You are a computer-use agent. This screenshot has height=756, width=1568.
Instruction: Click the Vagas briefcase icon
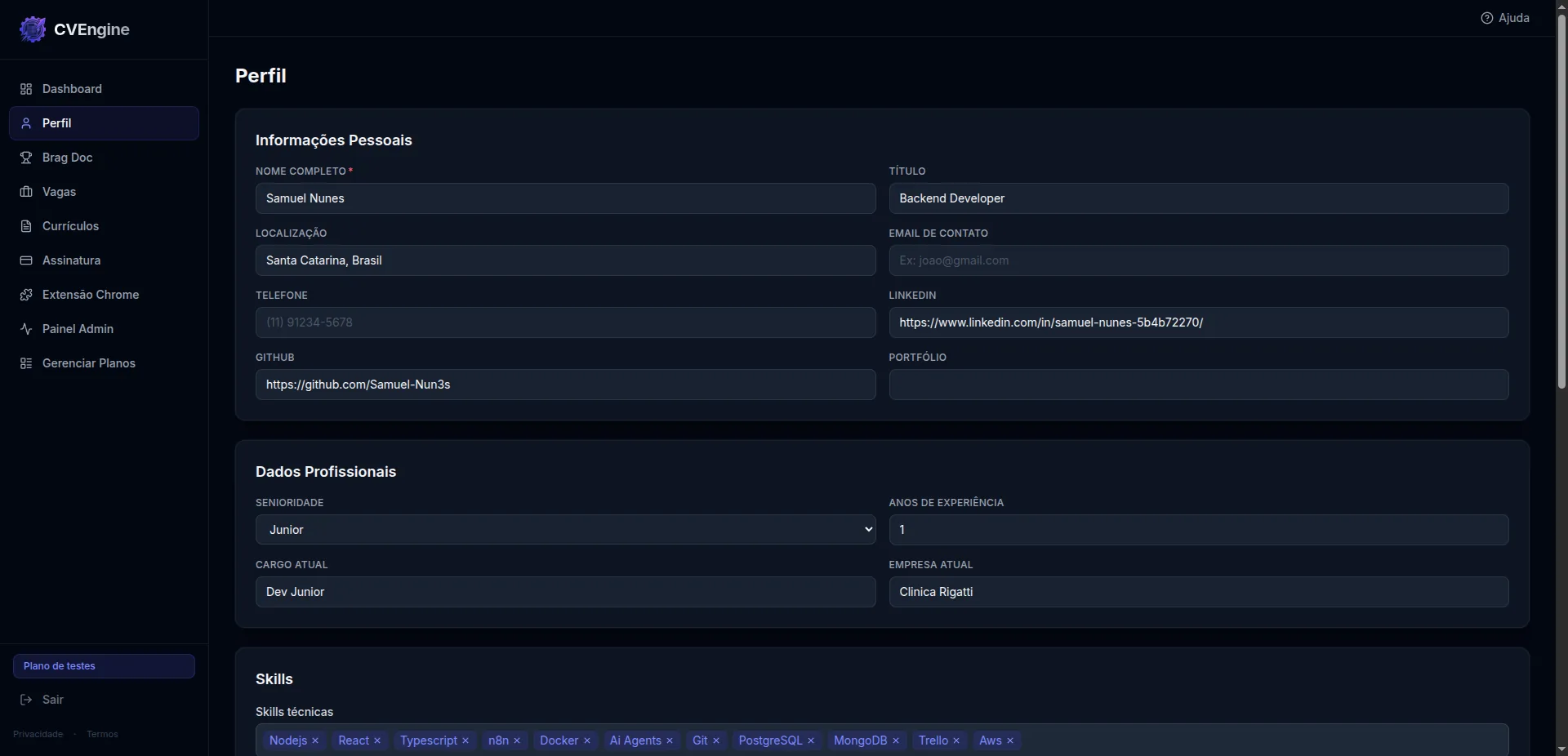(x=26, y=192)
